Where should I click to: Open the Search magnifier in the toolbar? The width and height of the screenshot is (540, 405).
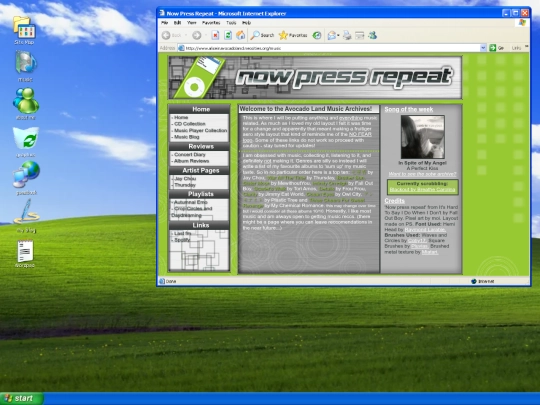click(x=262, y=35)
